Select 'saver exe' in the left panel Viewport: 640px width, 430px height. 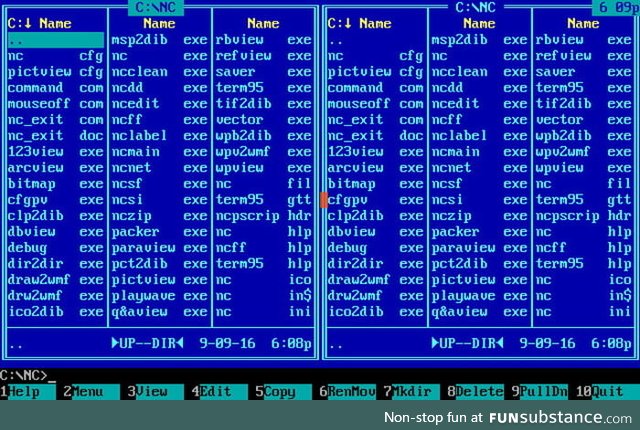[x=264, y=72]
